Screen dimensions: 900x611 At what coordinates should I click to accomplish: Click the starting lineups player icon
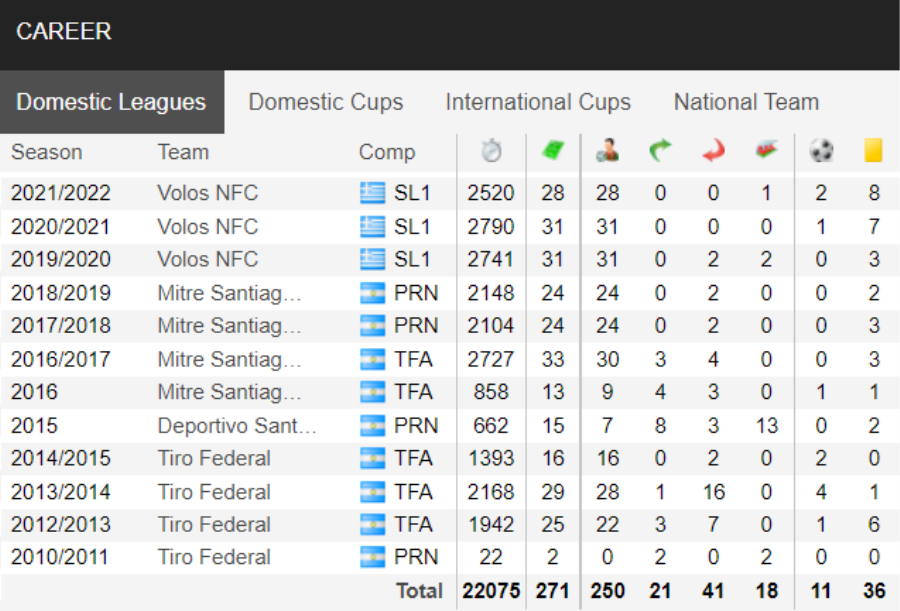(607, 150)
